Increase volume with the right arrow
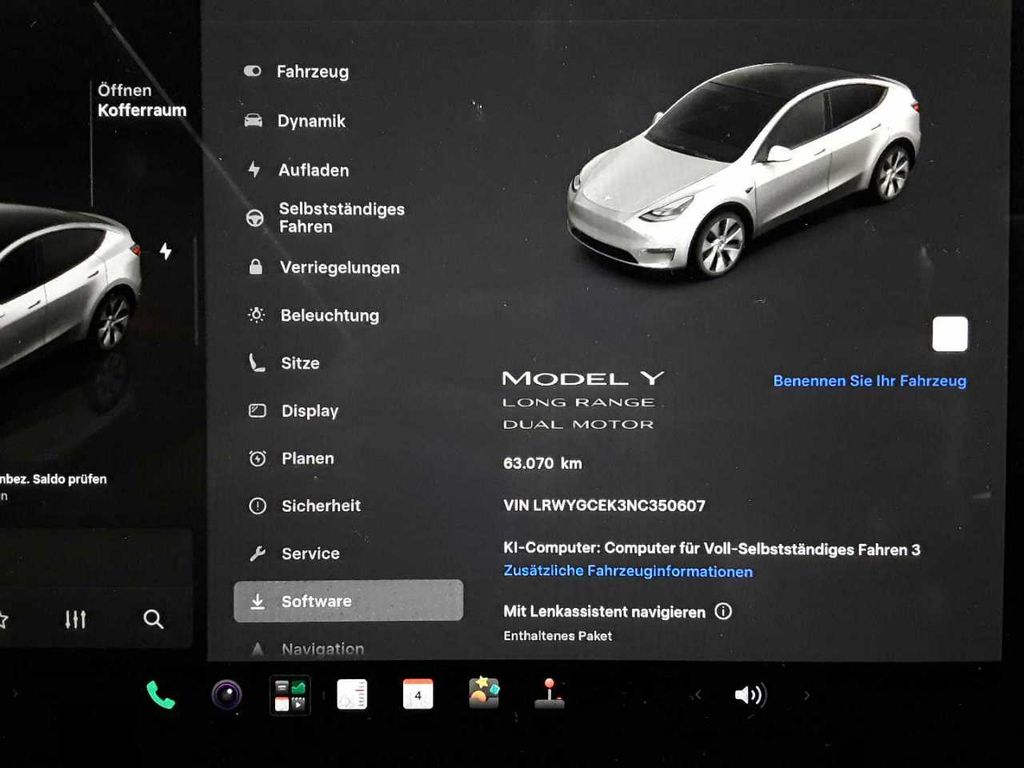 pyautogui.click(x=807, y=696)
